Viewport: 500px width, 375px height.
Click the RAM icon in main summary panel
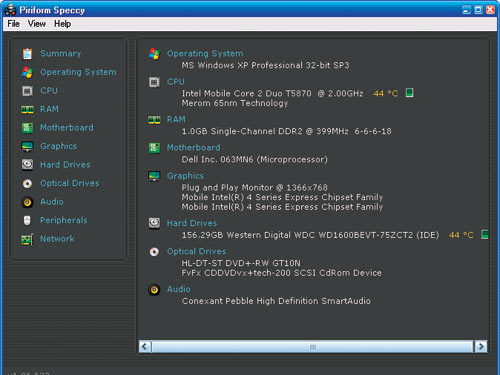point(154,120)
